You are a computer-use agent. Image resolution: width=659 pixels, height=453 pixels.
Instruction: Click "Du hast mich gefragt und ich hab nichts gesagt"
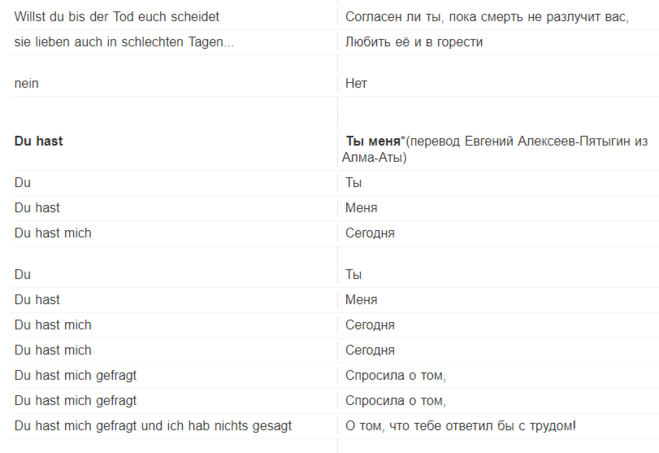pyautogui.click(x=152, y=426)
